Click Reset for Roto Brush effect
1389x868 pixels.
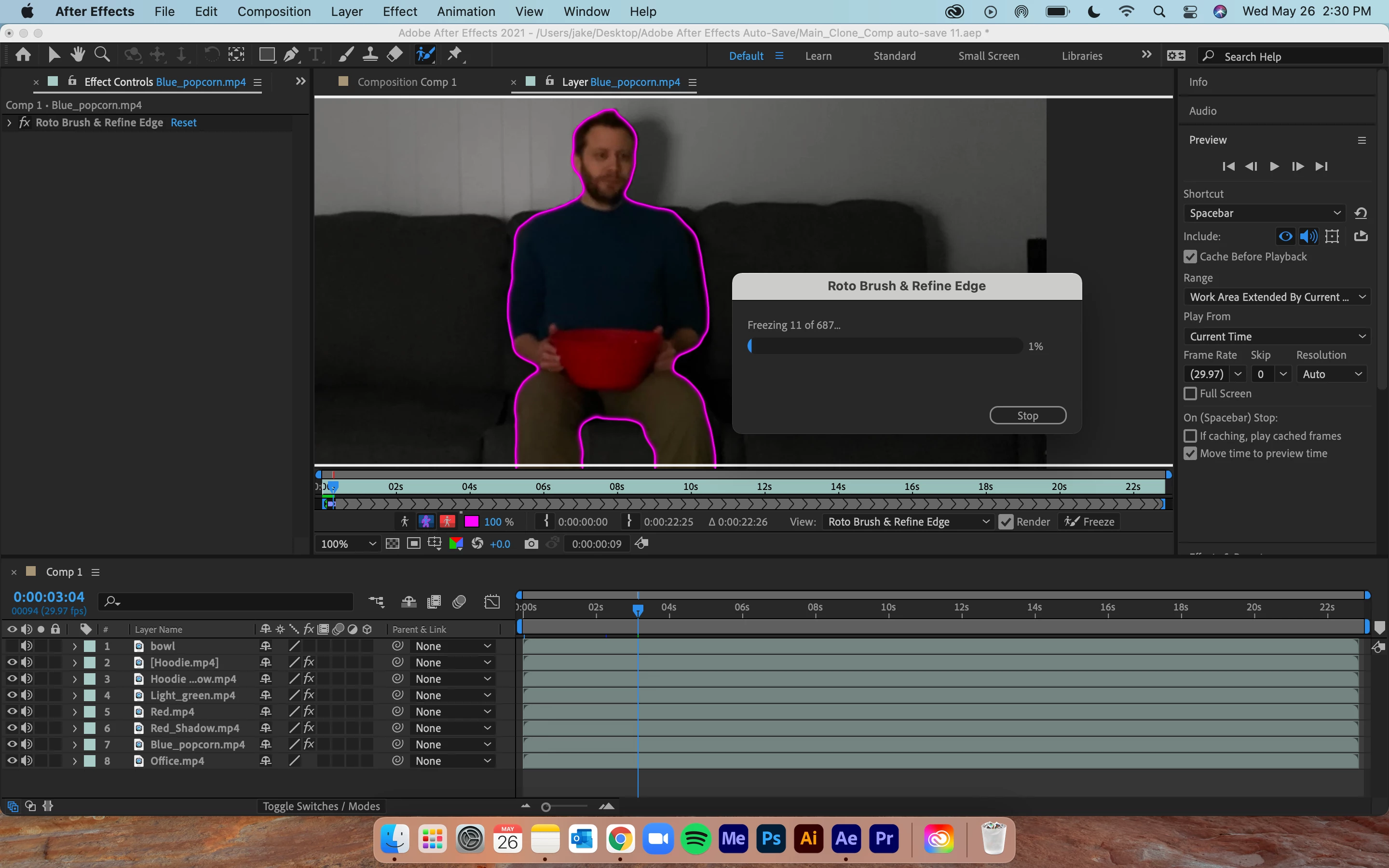coord(183,122)
